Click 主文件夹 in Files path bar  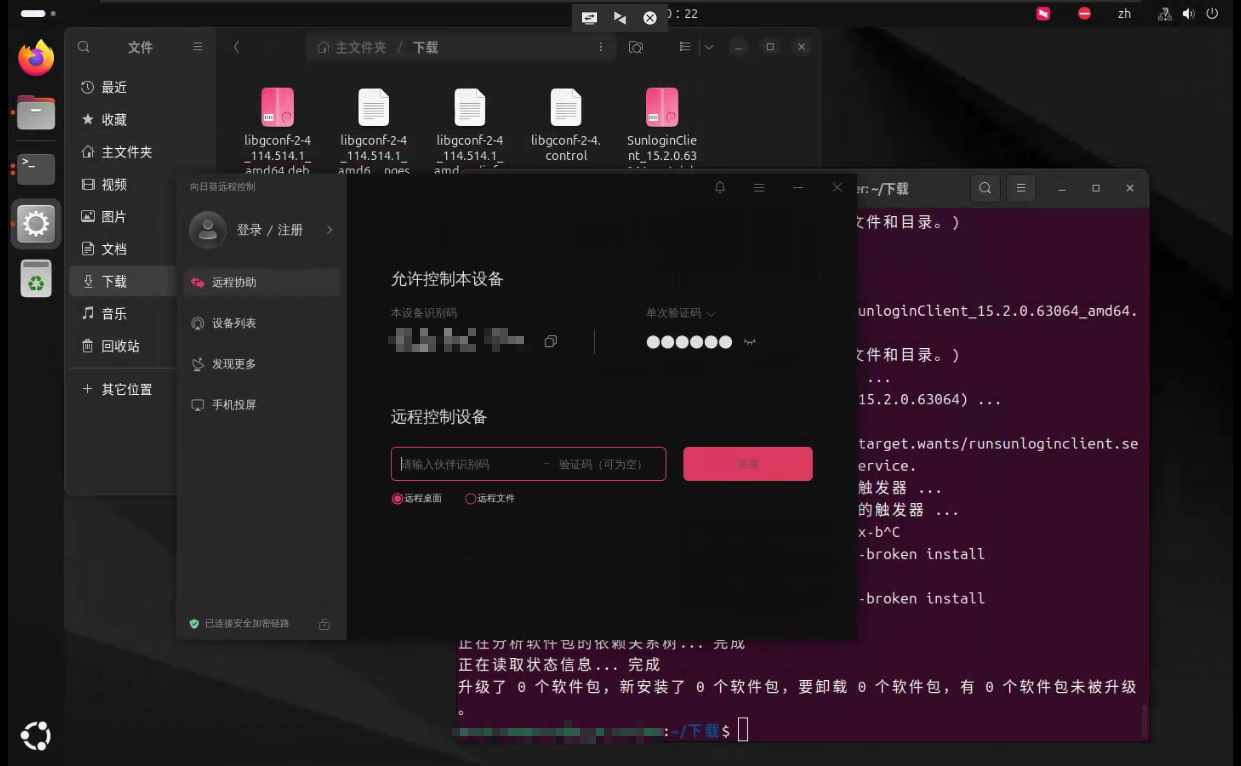(360, 47)
